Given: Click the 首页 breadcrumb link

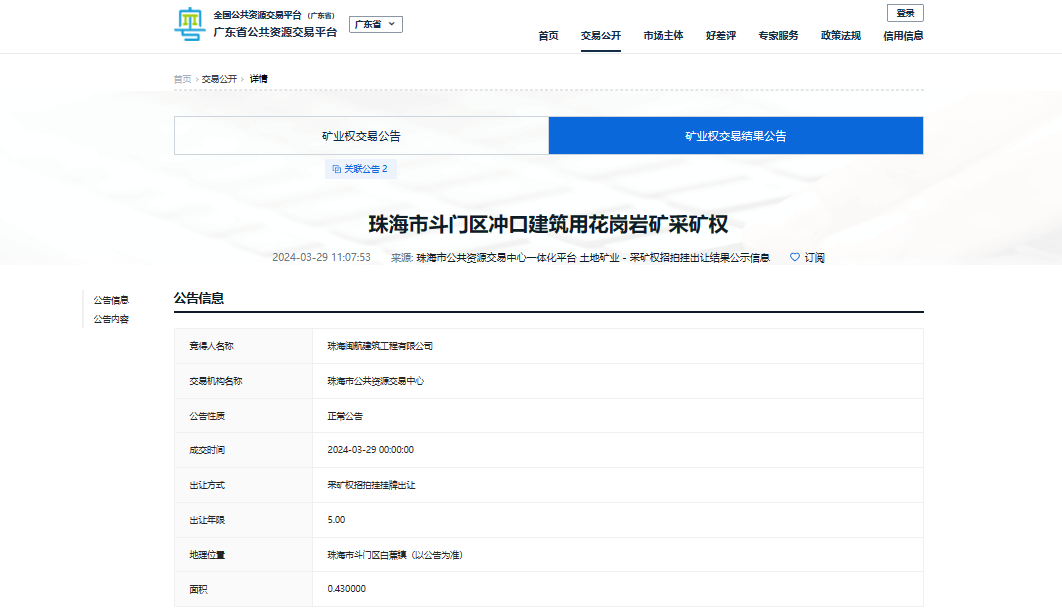Looking at the screenshot, I should tap(182, 79).
